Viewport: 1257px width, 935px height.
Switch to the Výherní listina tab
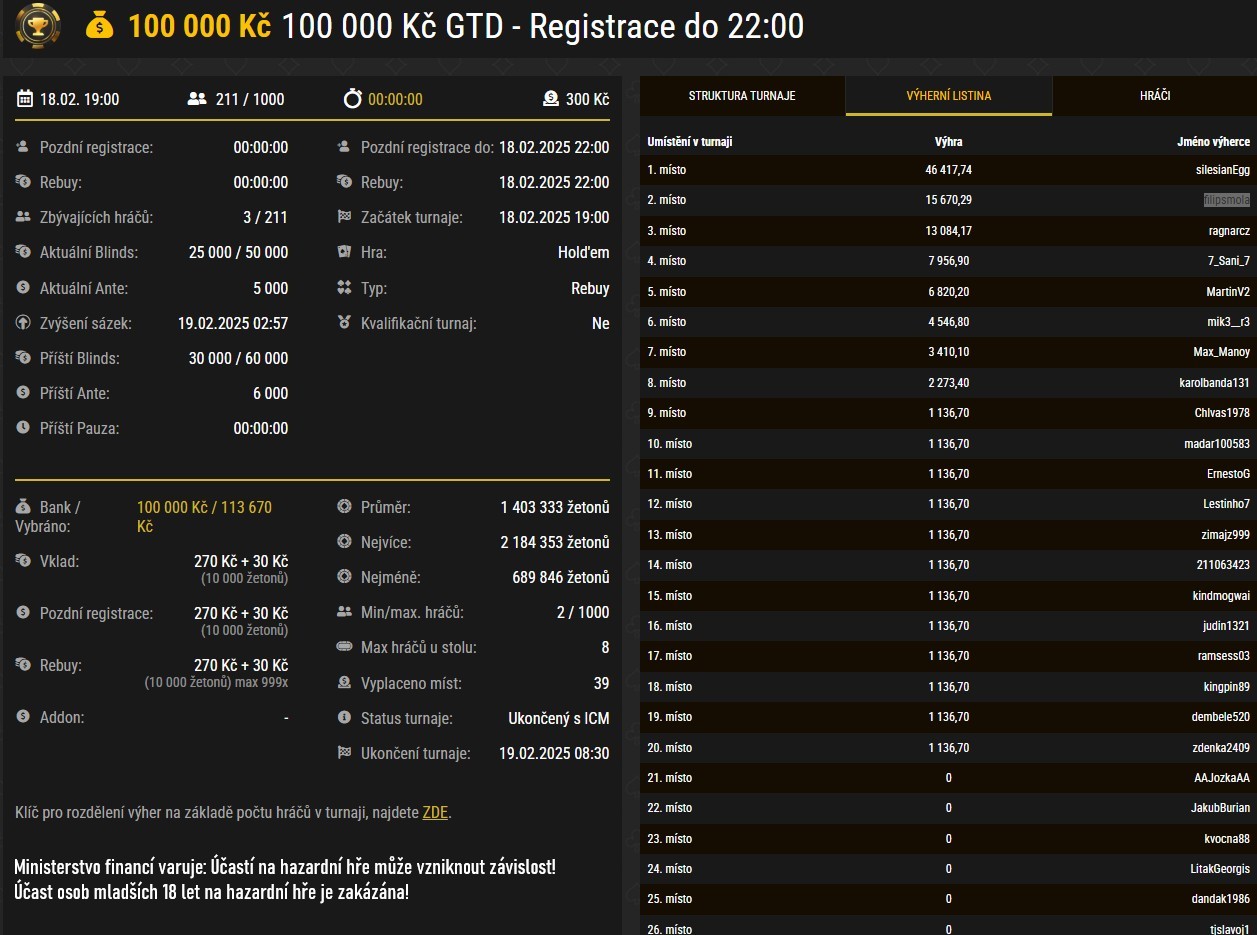click(948, 96)
